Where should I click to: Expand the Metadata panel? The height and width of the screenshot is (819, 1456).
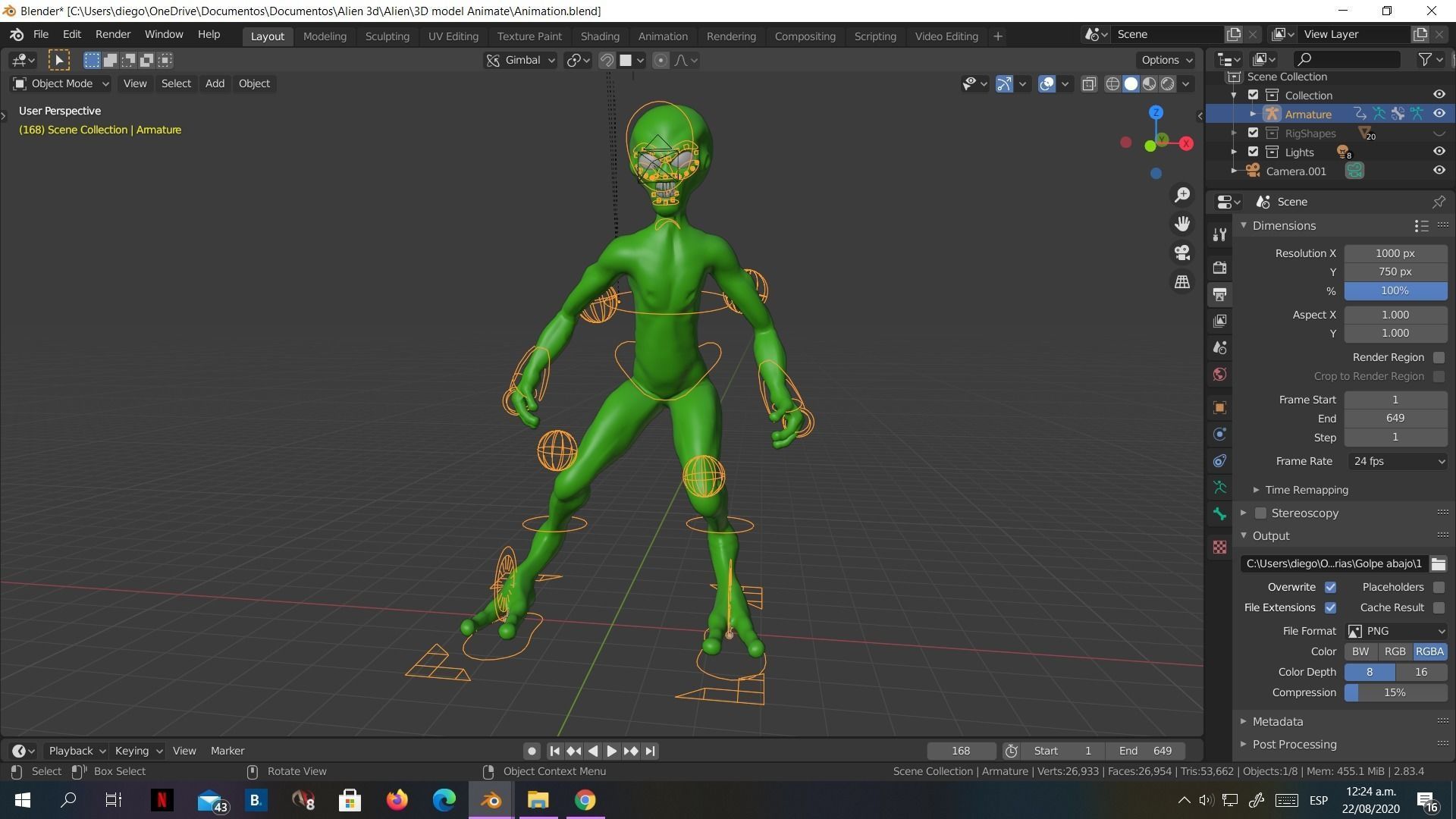[x=1278, y=721]
